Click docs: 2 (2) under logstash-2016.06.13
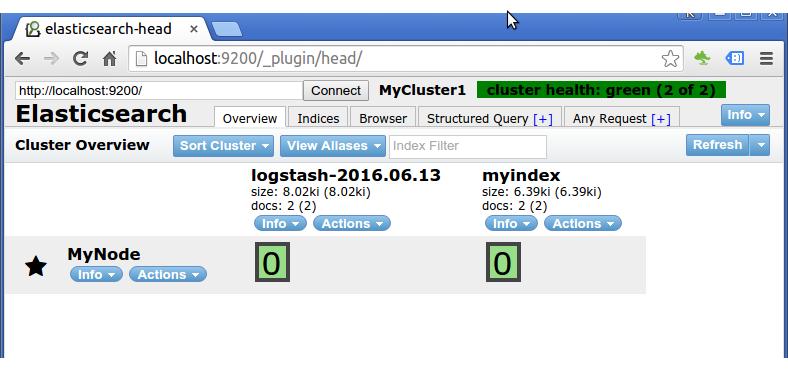This screenshot has height=371, width=788. click(283, 206)
